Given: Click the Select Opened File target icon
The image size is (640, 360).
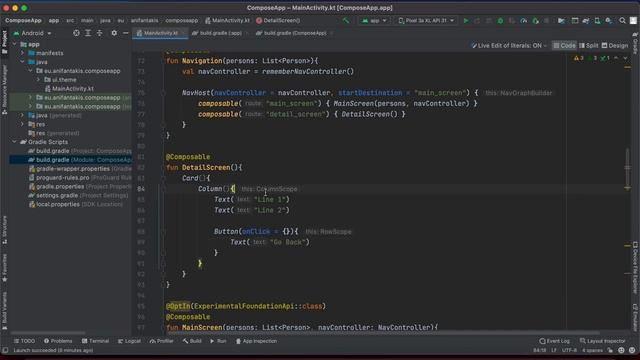Looking at the screenshot, I should 76,33.
